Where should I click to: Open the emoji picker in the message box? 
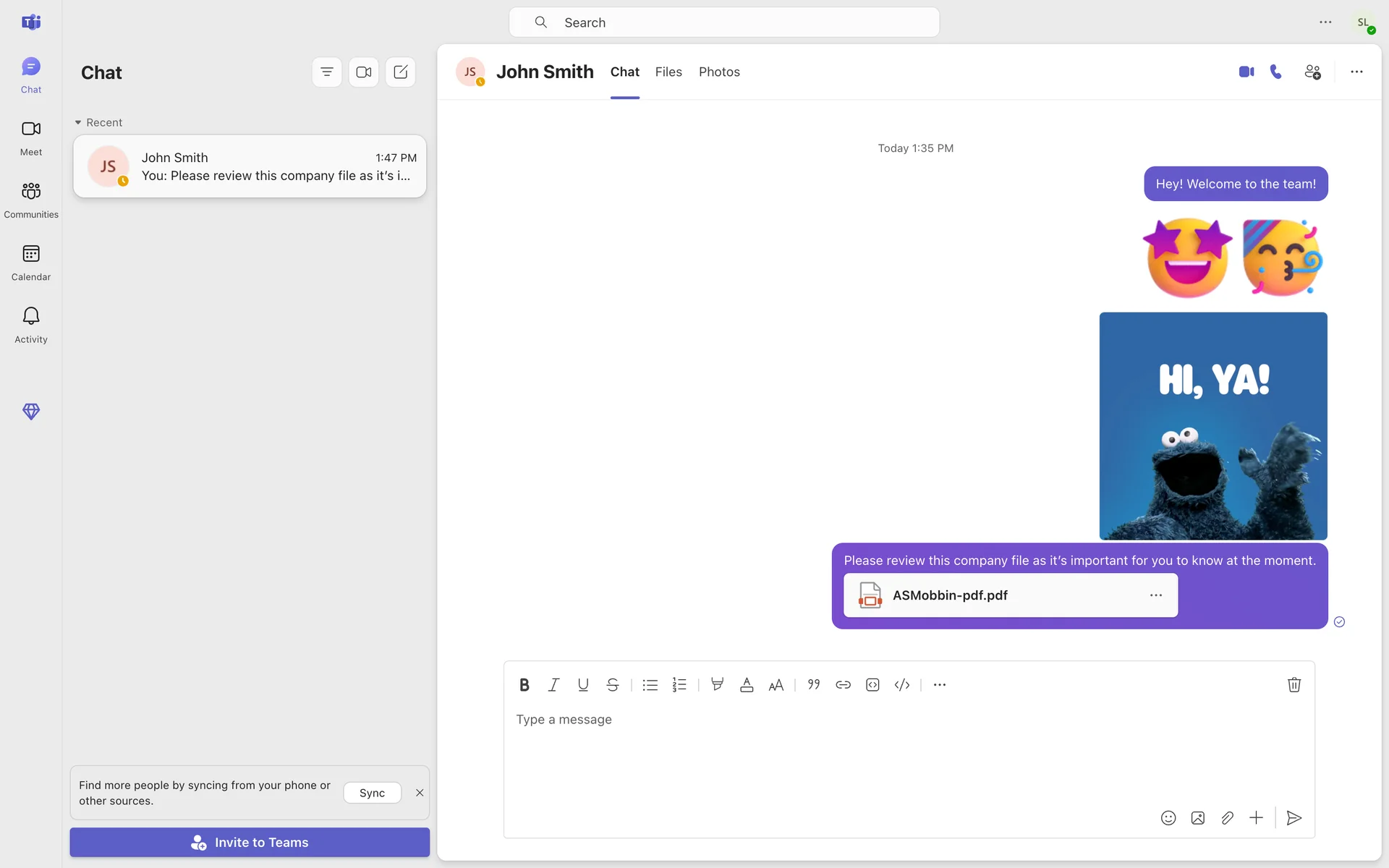click(1168, 818)
